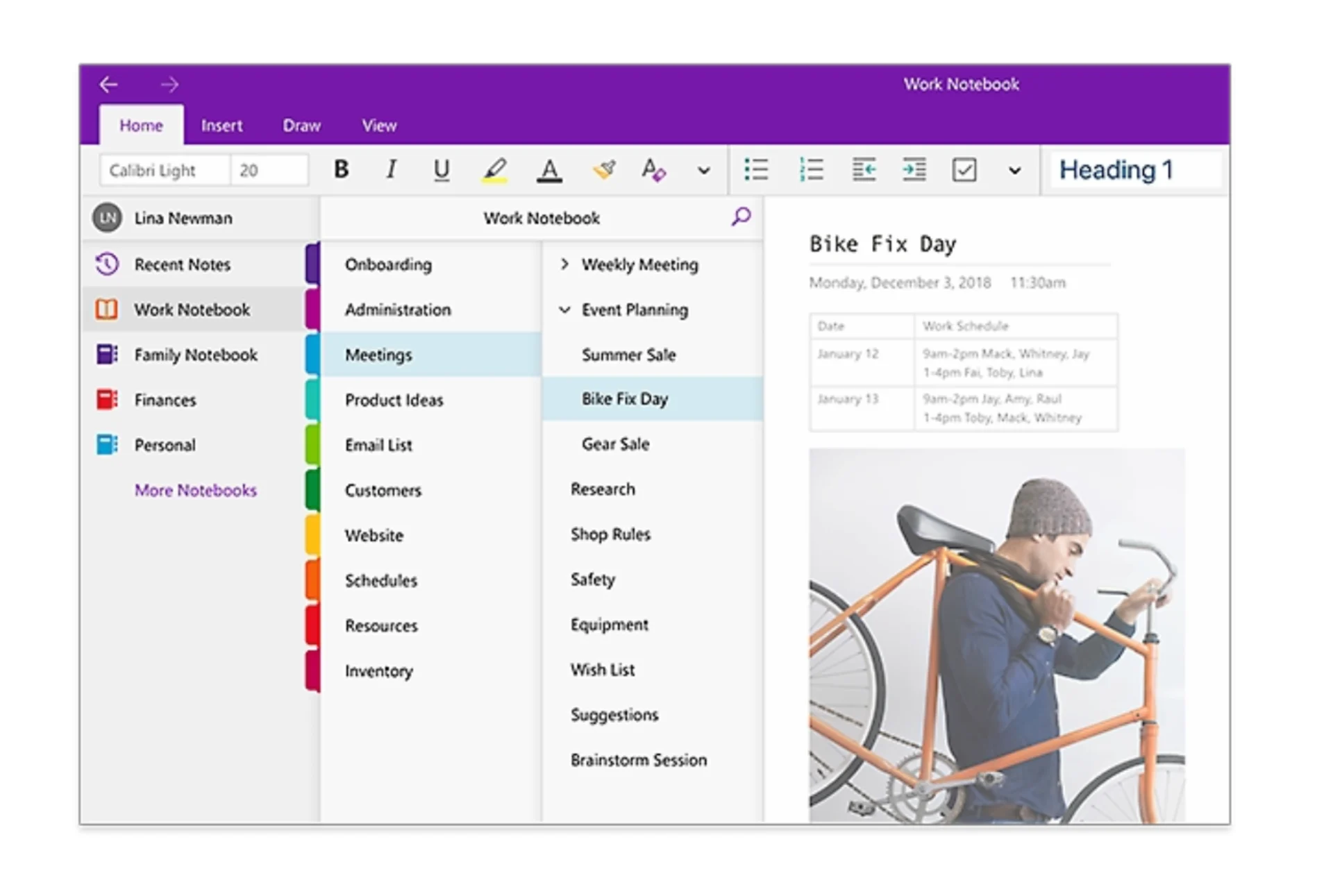
Task: Open the search in Work Notebook
Action: point(740,217)
